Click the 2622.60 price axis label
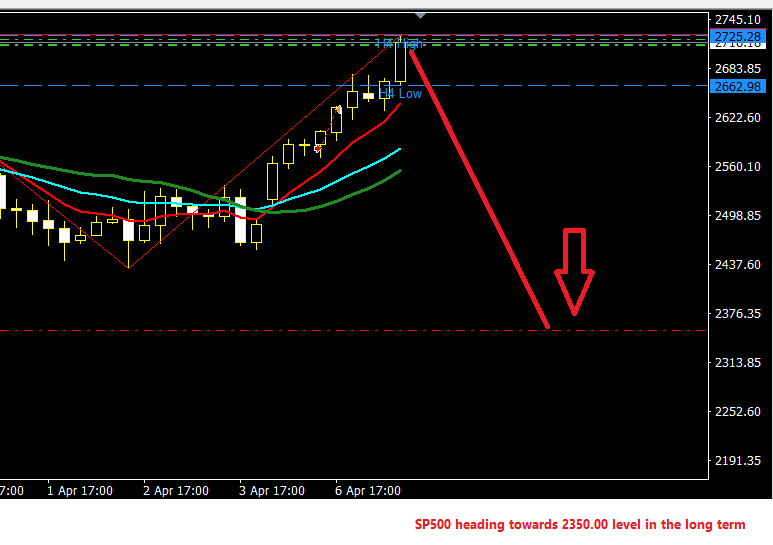 [x=738, y=118]
